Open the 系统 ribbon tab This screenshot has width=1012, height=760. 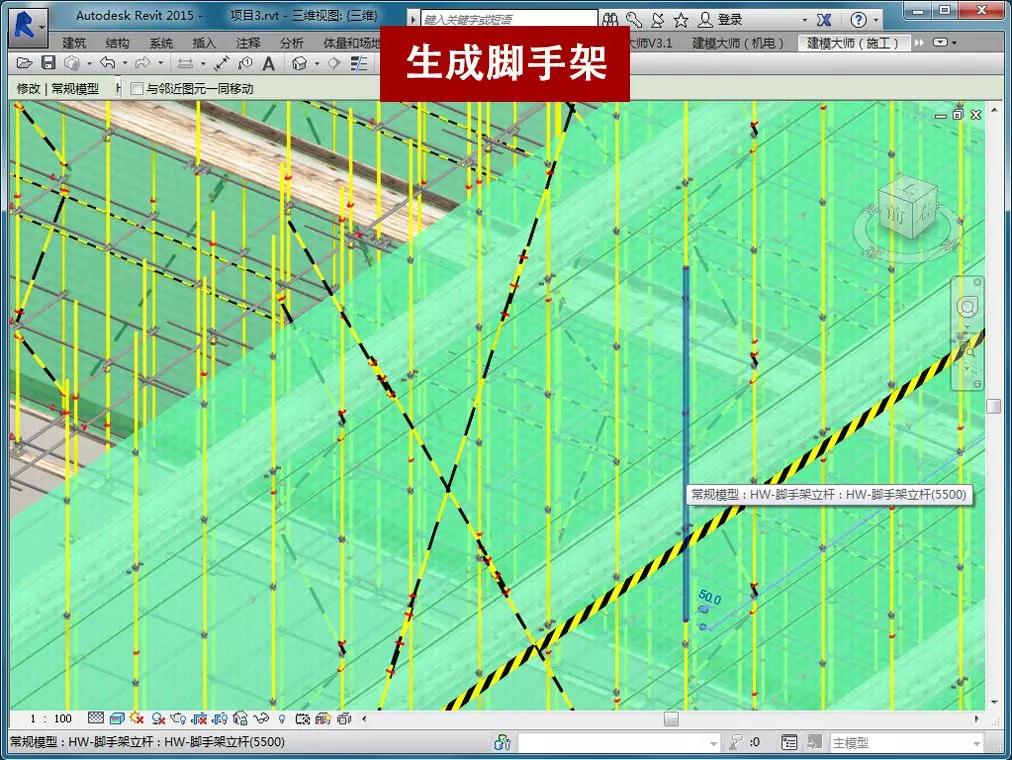(x=161, y=43)
